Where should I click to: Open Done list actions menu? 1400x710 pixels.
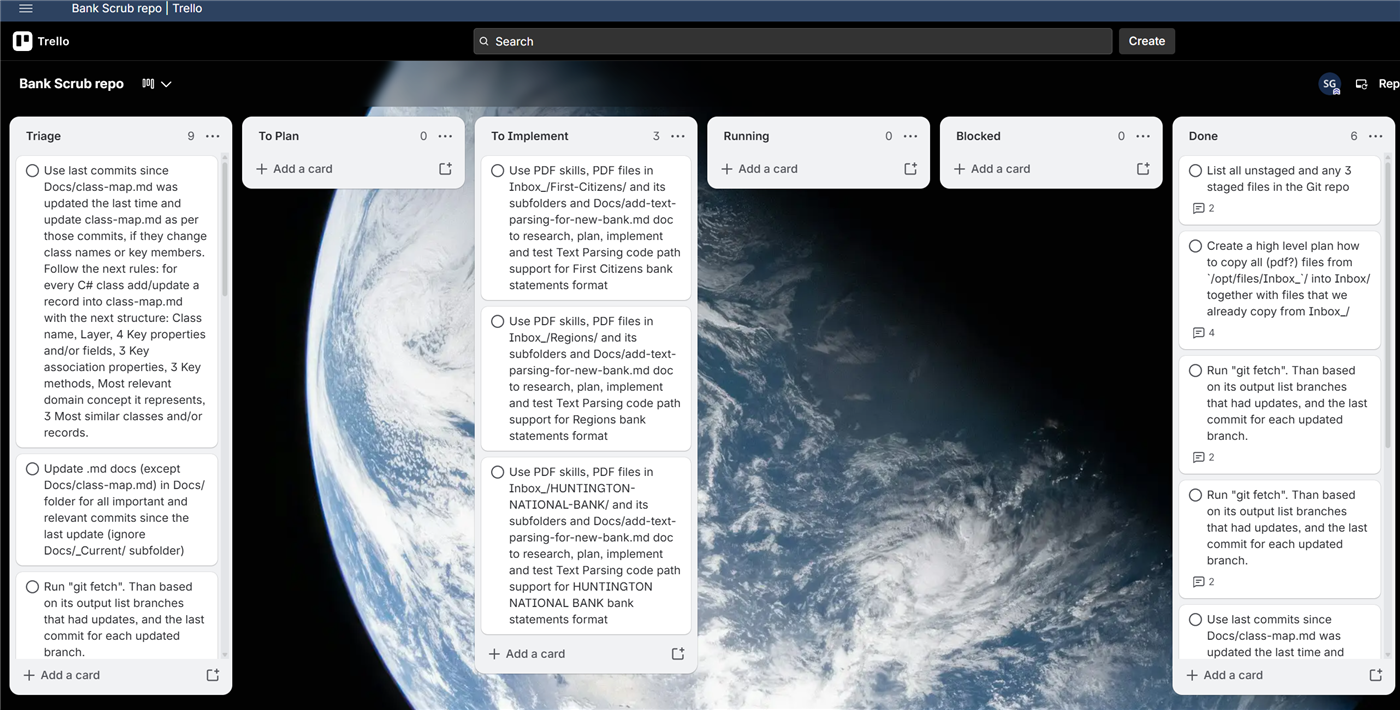click(x=1375, y=136)
